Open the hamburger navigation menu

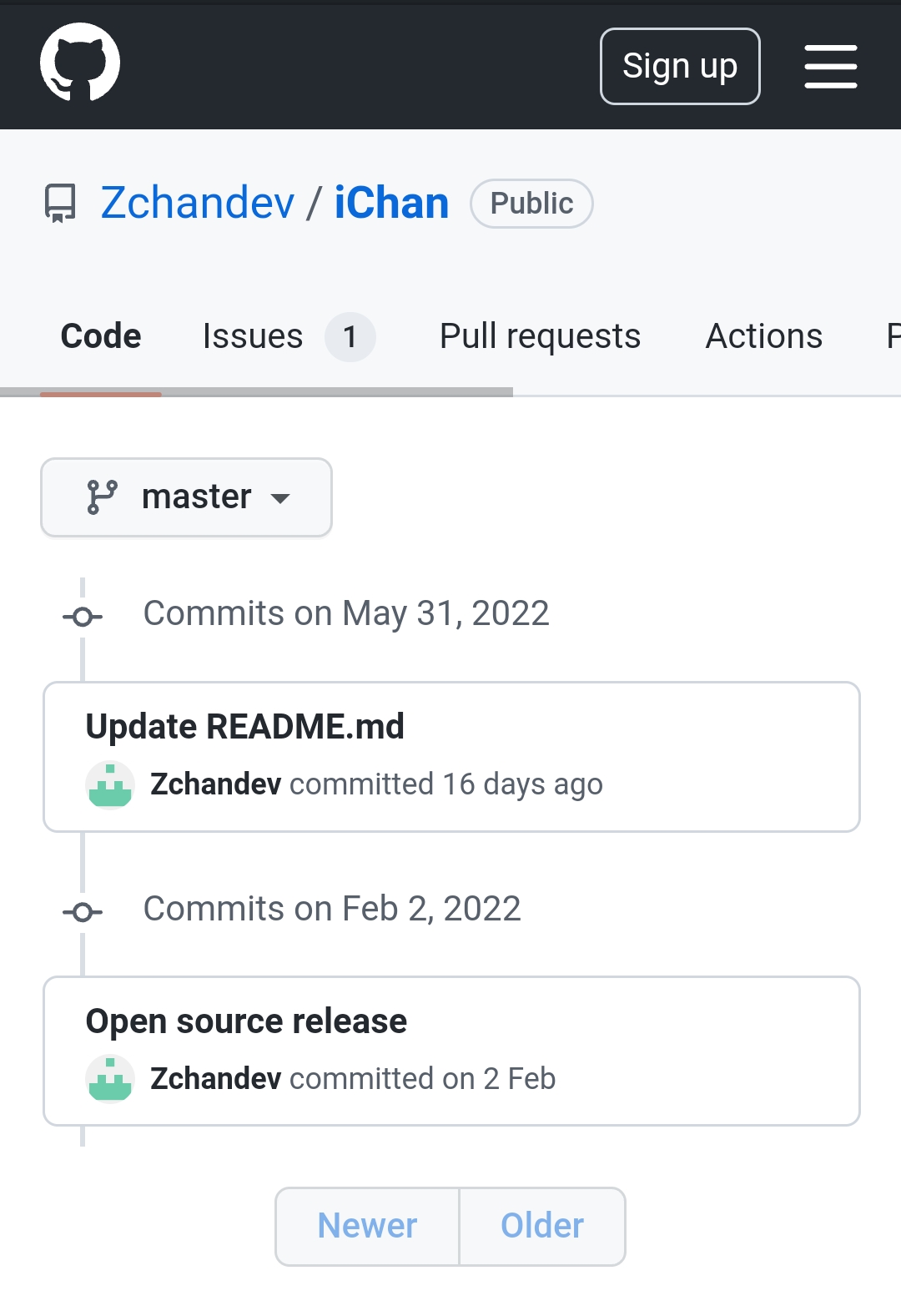(x=830, y=67)
